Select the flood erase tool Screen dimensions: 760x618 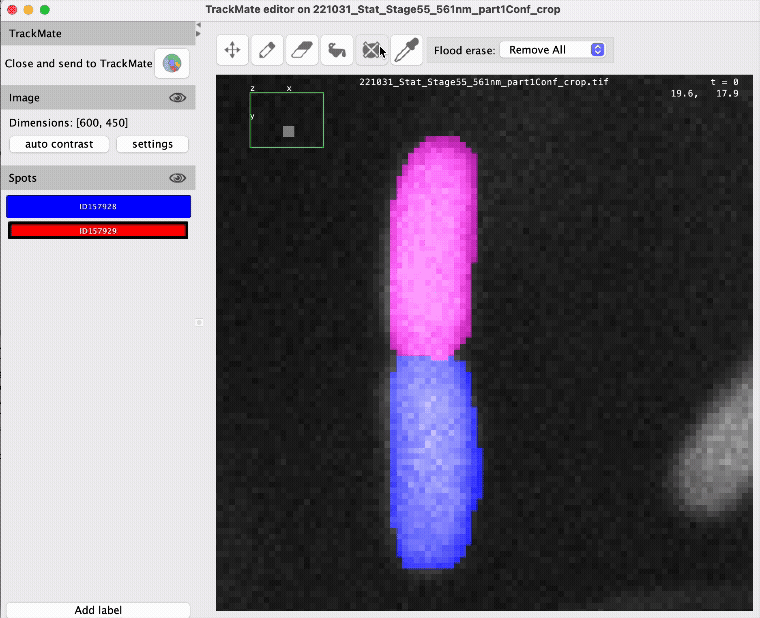[x=371, y=49]
